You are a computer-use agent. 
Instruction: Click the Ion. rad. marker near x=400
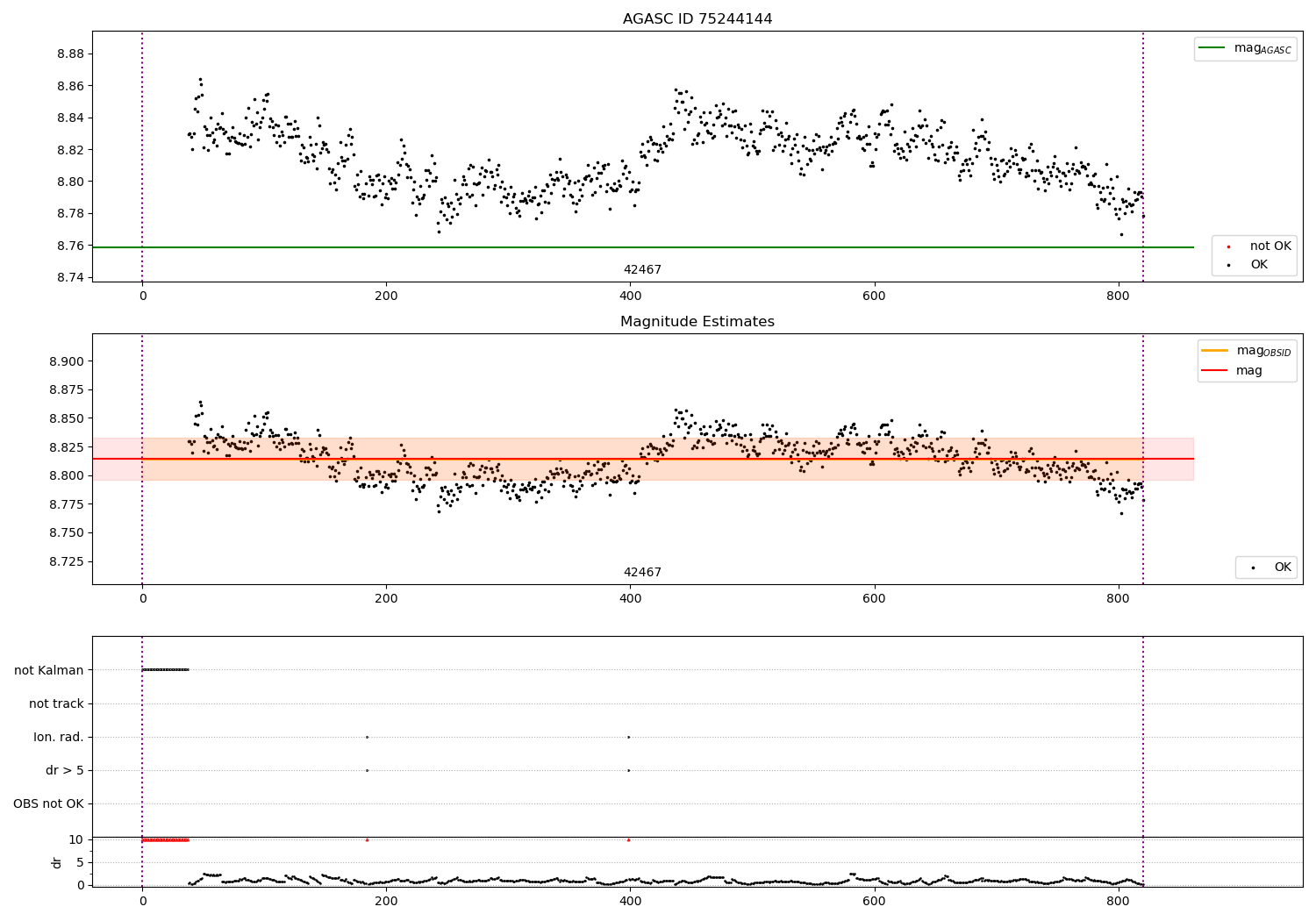(x=629, y=737)
